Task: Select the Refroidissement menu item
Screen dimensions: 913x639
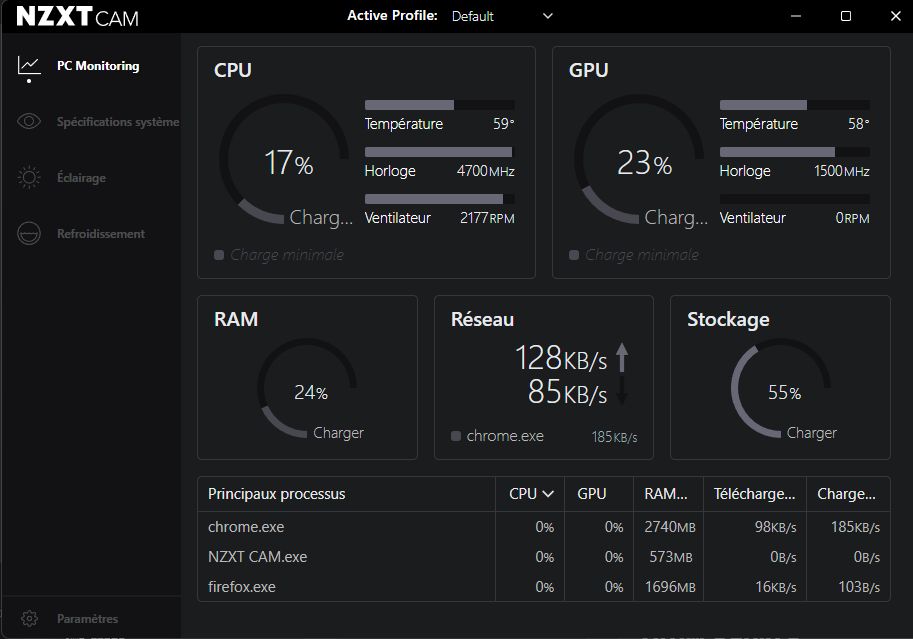Action: (x=100, y=234)
